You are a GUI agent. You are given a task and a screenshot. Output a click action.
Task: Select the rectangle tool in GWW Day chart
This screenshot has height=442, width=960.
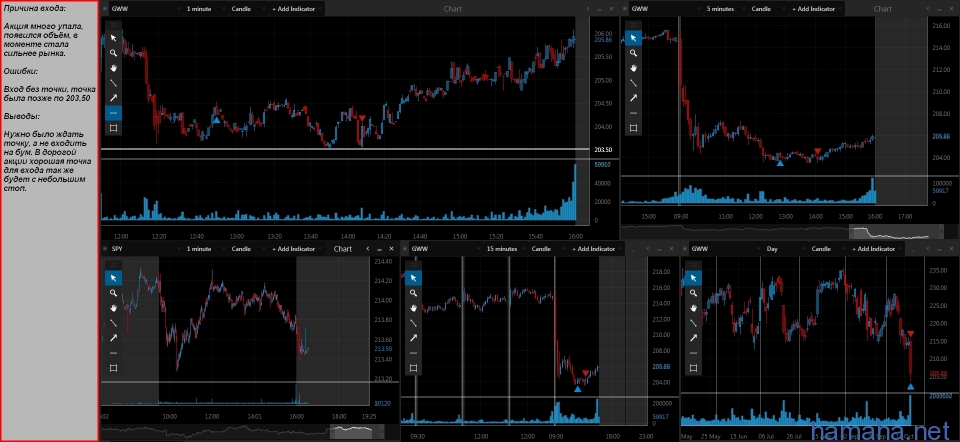pyautogui.click(x=693, y=368)
